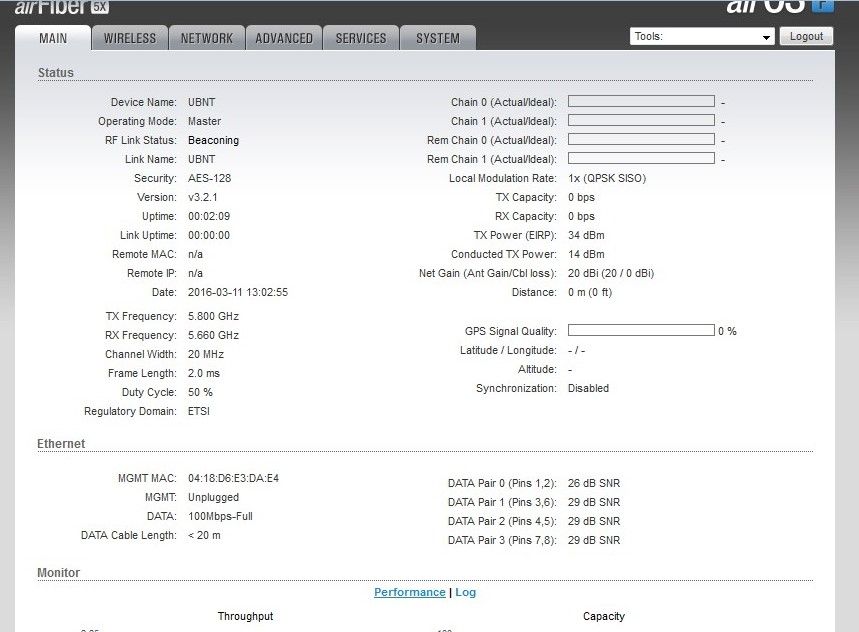This screenshot has height=632, width=859.
Task: Click the airOS logo at top right
Action: coord(778,6)
